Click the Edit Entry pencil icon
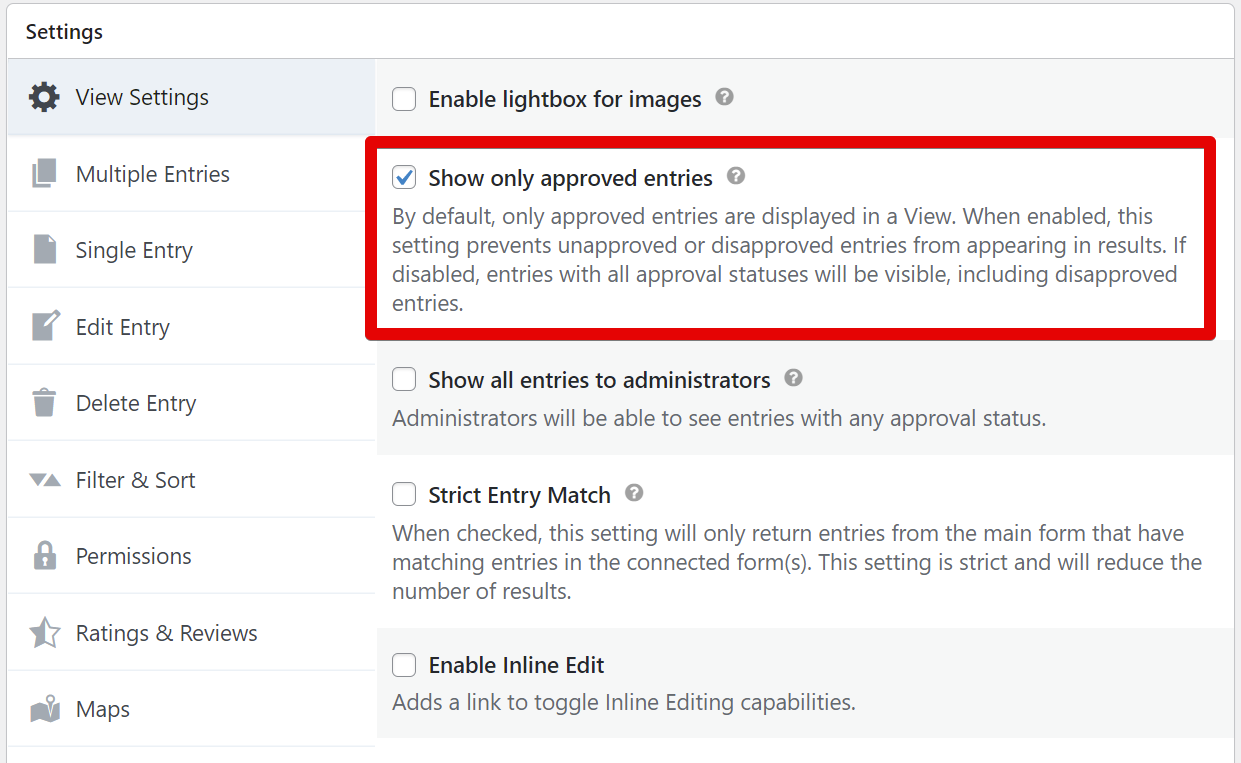 pos(45,326)
